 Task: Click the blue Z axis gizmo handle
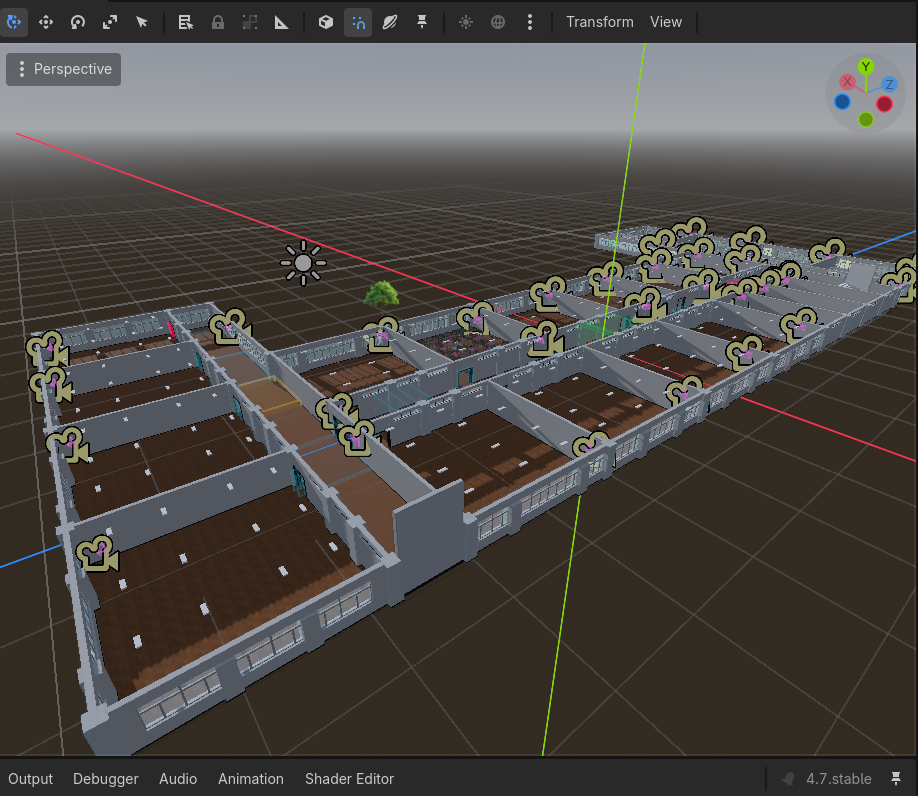(889, 85)
